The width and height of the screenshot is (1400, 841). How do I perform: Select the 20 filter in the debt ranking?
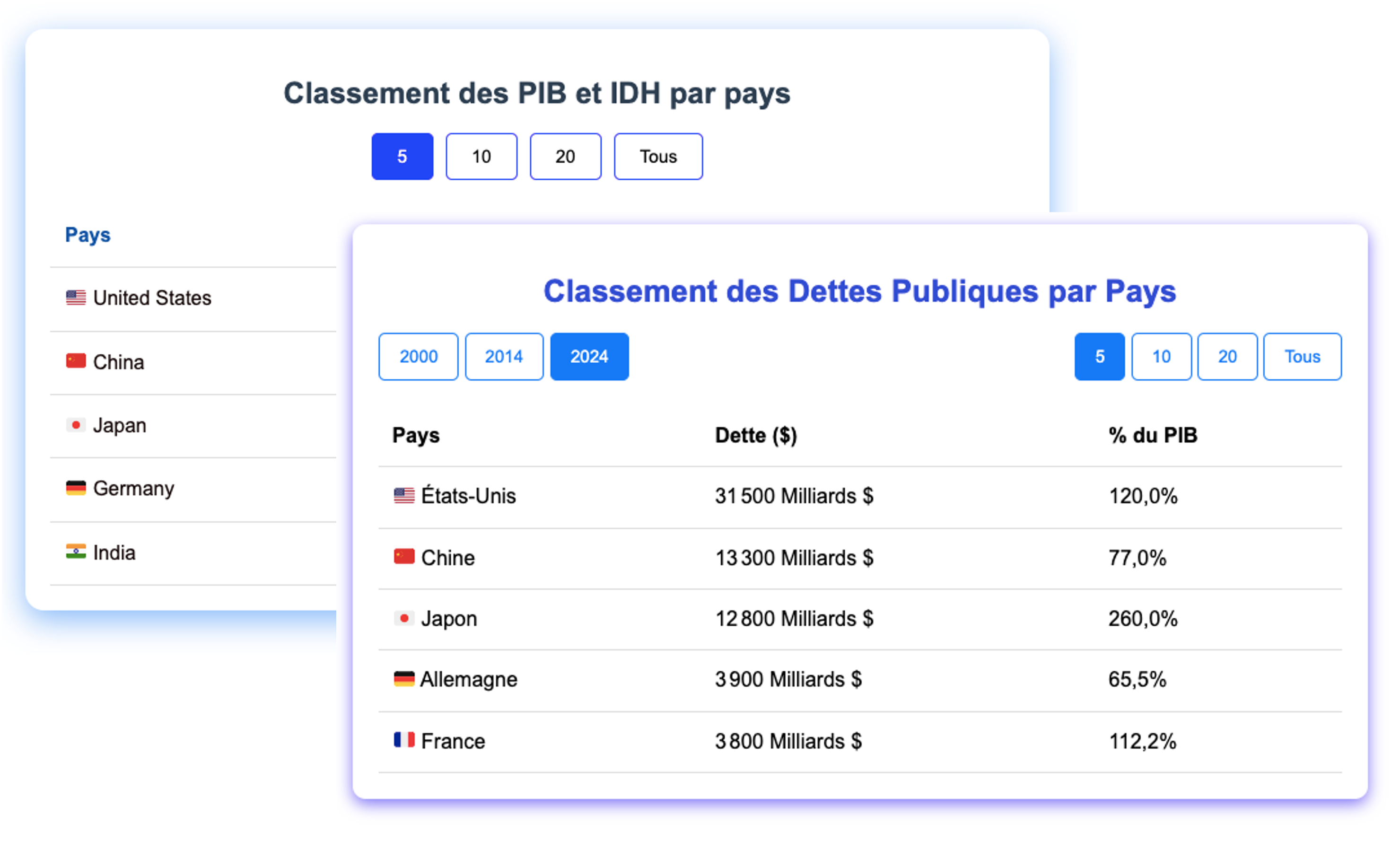pos(1226,357)
